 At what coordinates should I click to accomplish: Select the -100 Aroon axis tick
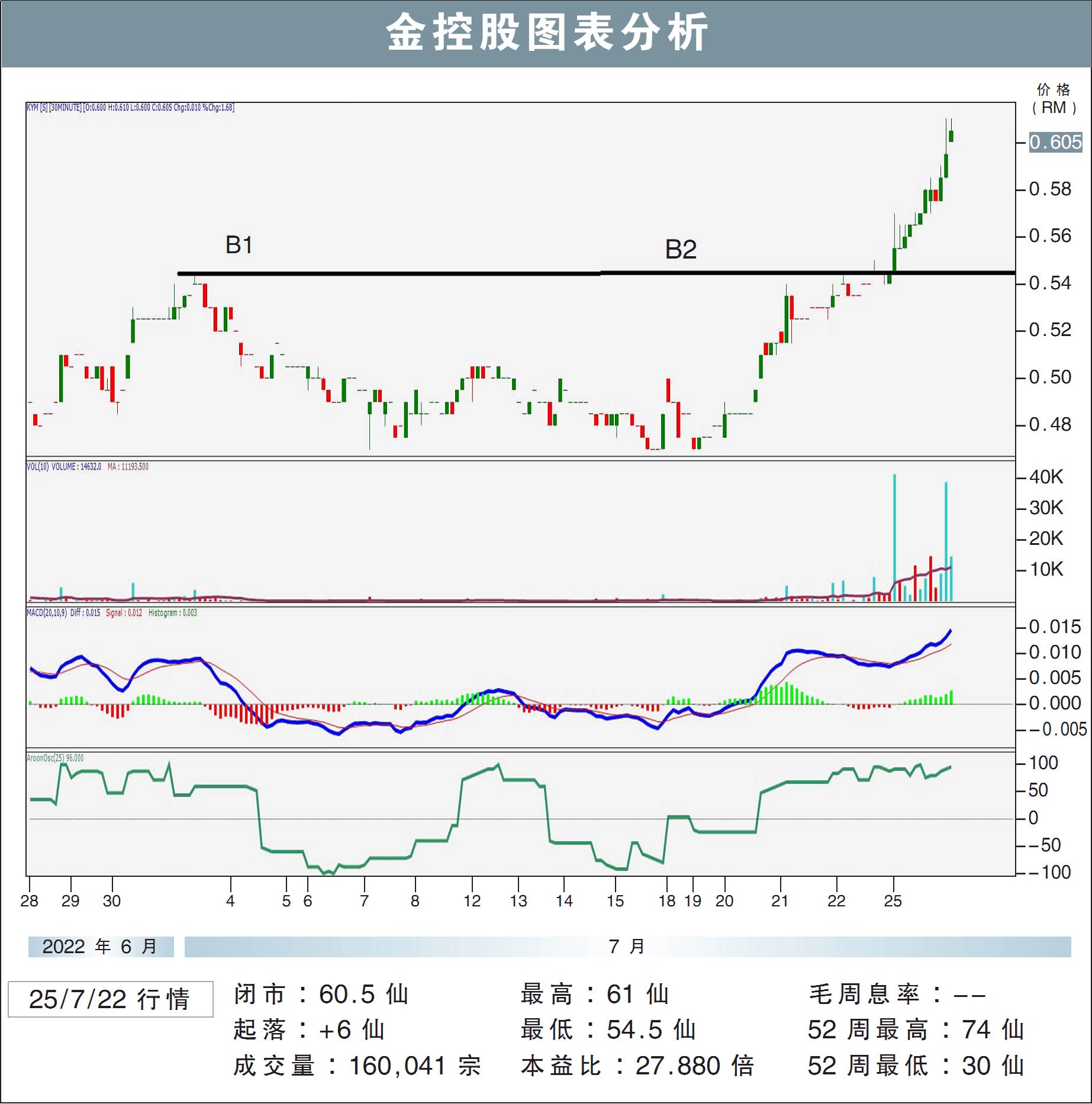1050,872
